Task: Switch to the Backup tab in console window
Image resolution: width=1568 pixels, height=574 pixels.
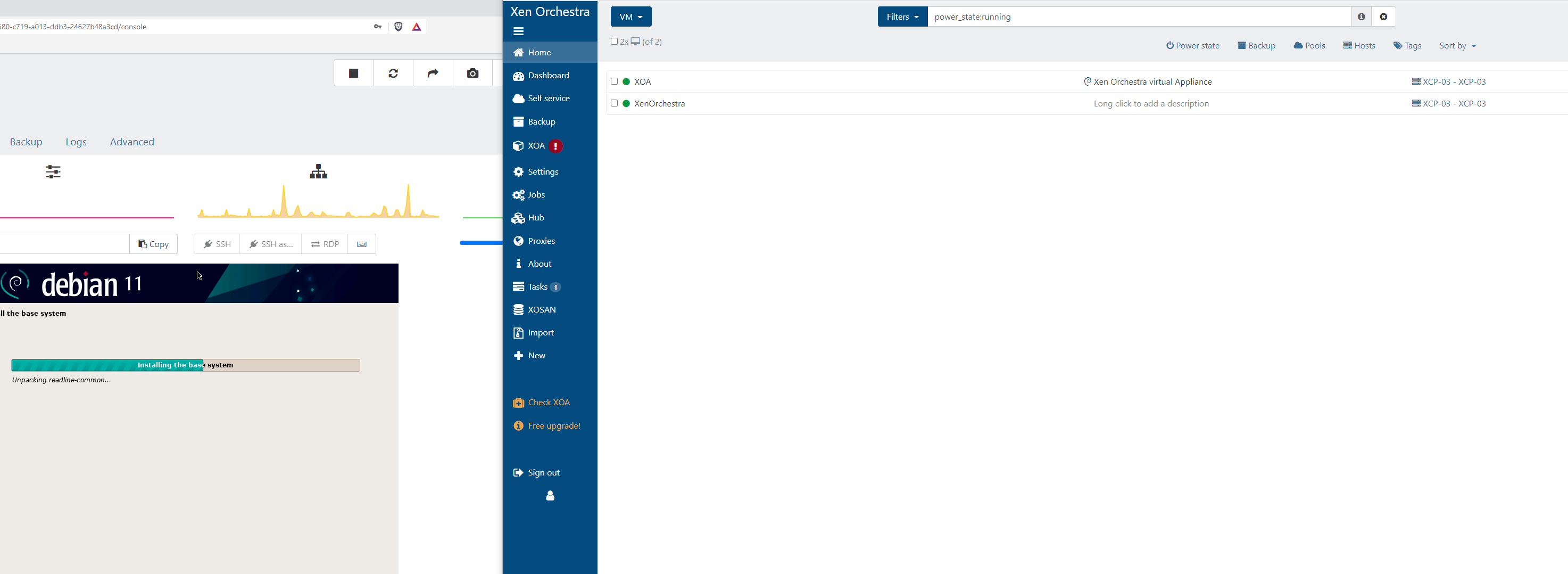Action: click(26, 142)
